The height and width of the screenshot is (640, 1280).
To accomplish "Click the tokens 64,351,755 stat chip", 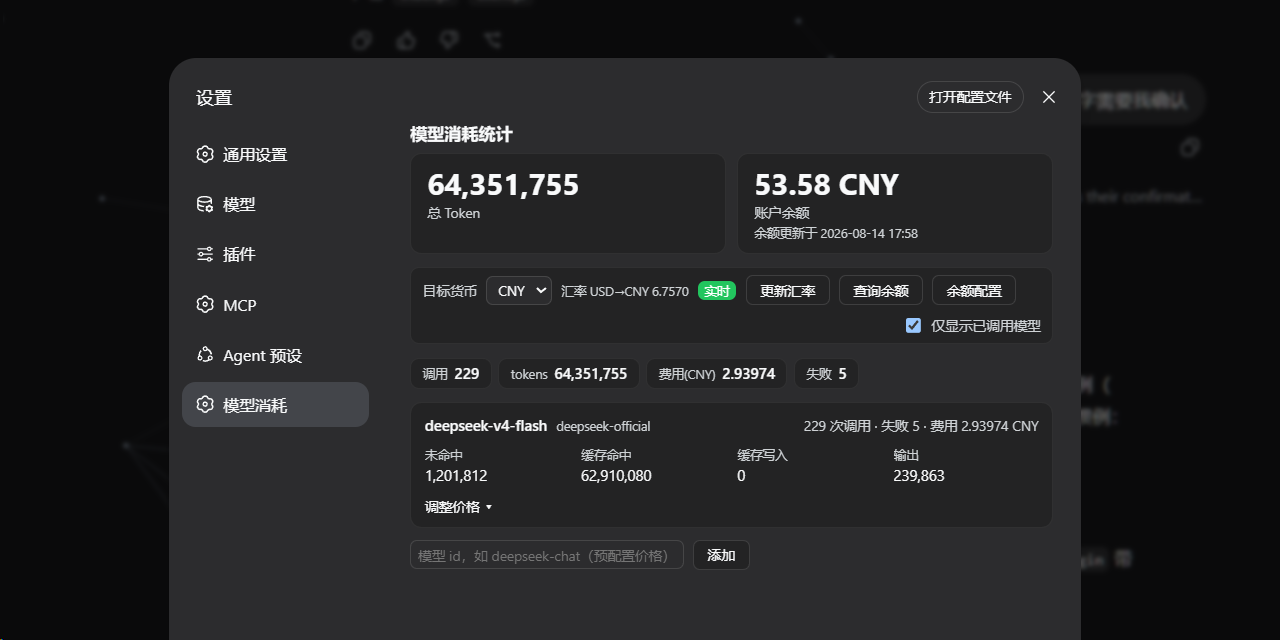I will pyautogui.click(x=569, y=374).
